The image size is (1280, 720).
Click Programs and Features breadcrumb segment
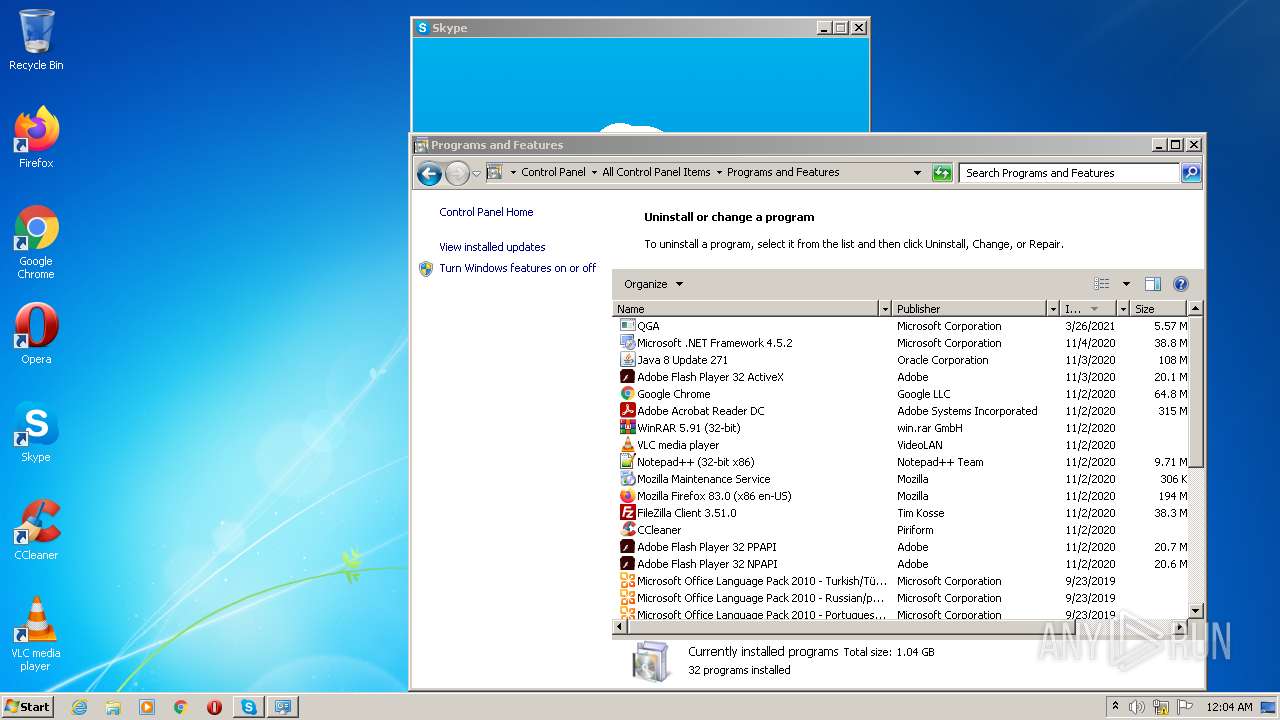click(x=783, y=173)
